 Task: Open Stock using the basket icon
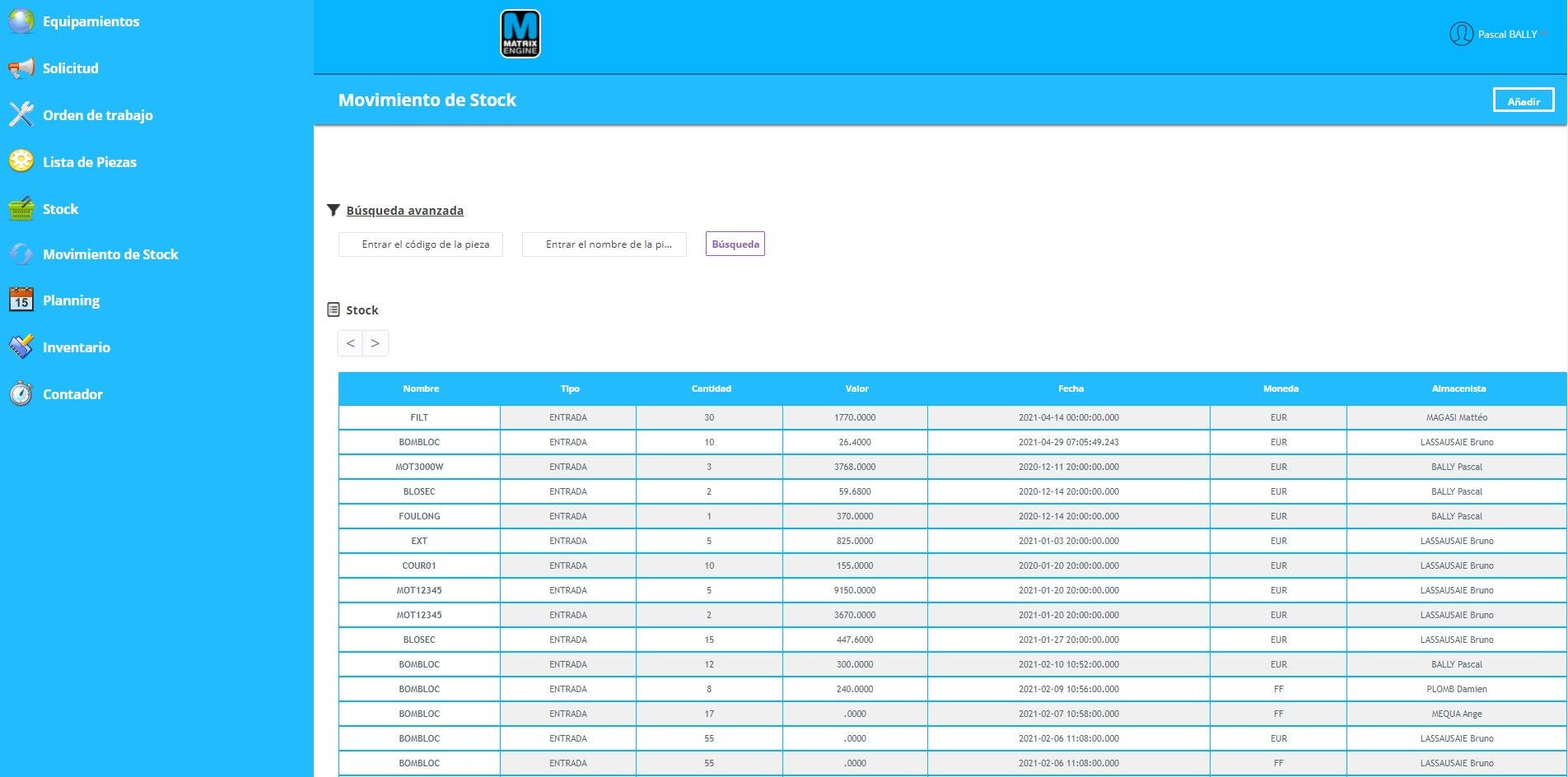(x=20, y=208)
